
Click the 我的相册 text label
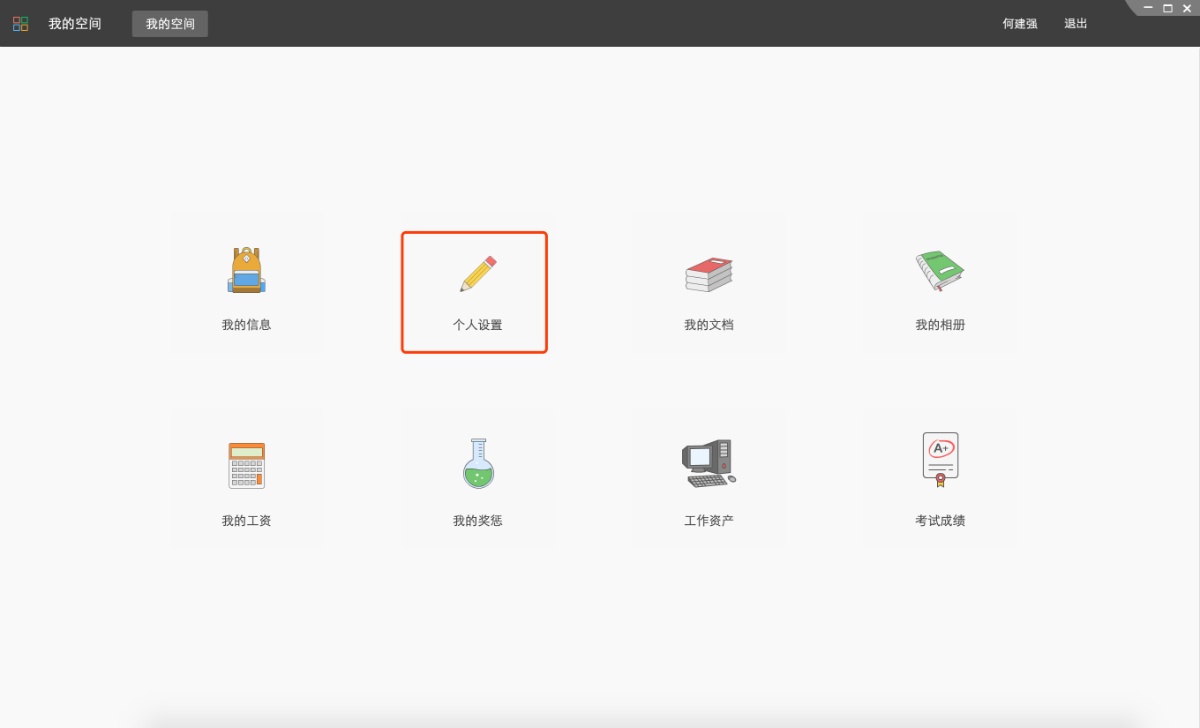[939, 325]
